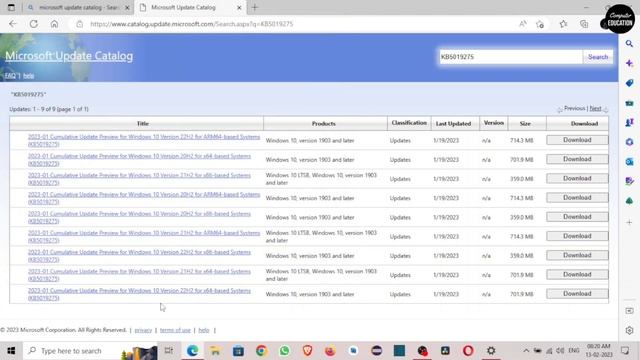
Task: Click the Windows taskbar search box
Action: point(90,351)
